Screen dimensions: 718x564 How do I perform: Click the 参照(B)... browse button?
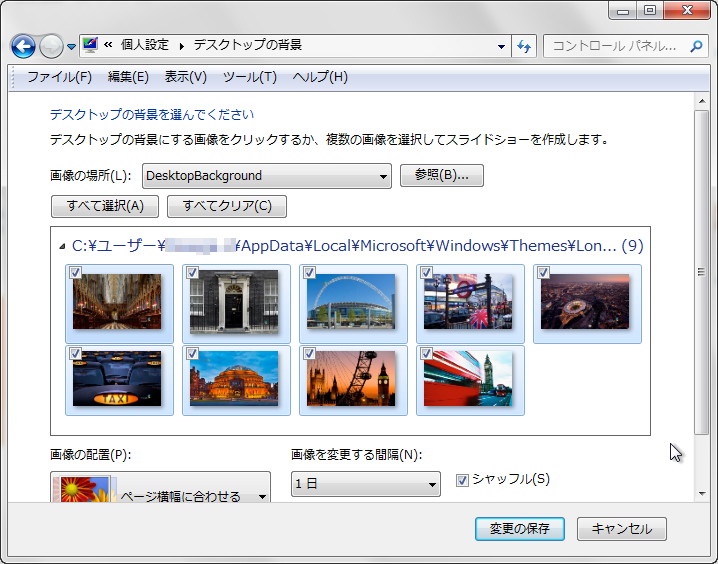[442, 175]
